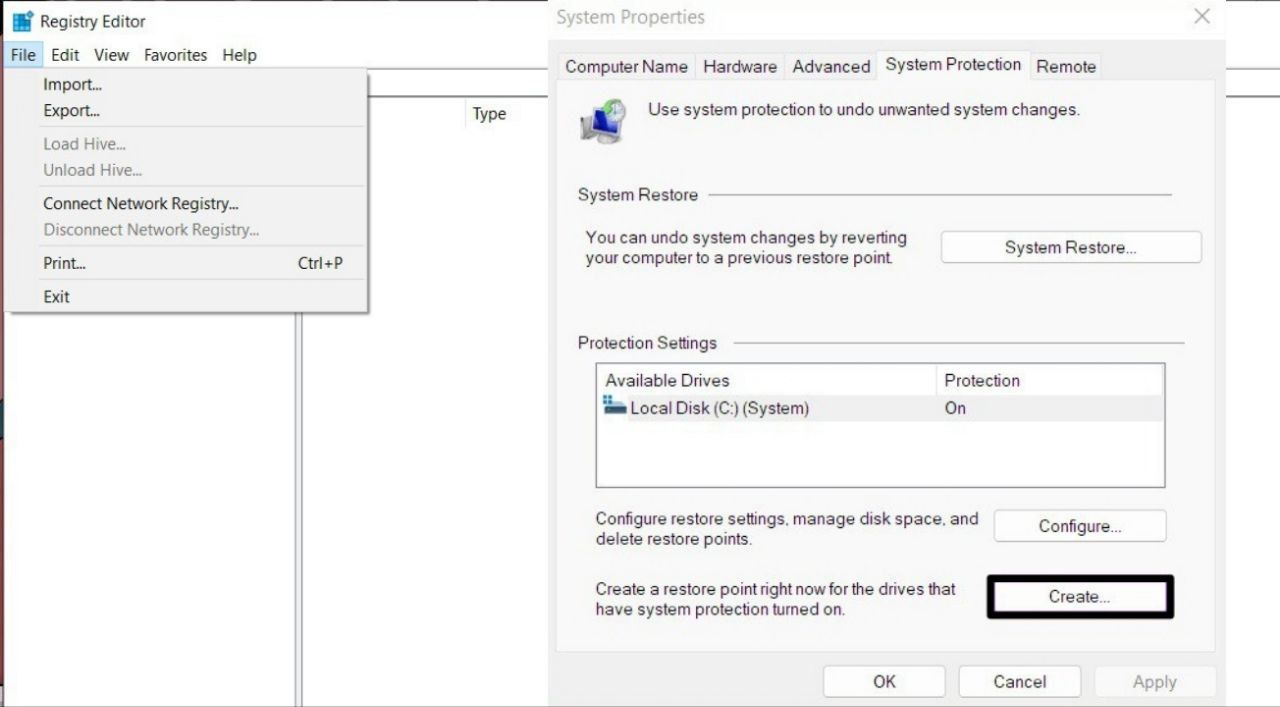Screen dimensions: 1280x707
Task: Close the System Properties dialog
Action: [x=1202, y=17]
